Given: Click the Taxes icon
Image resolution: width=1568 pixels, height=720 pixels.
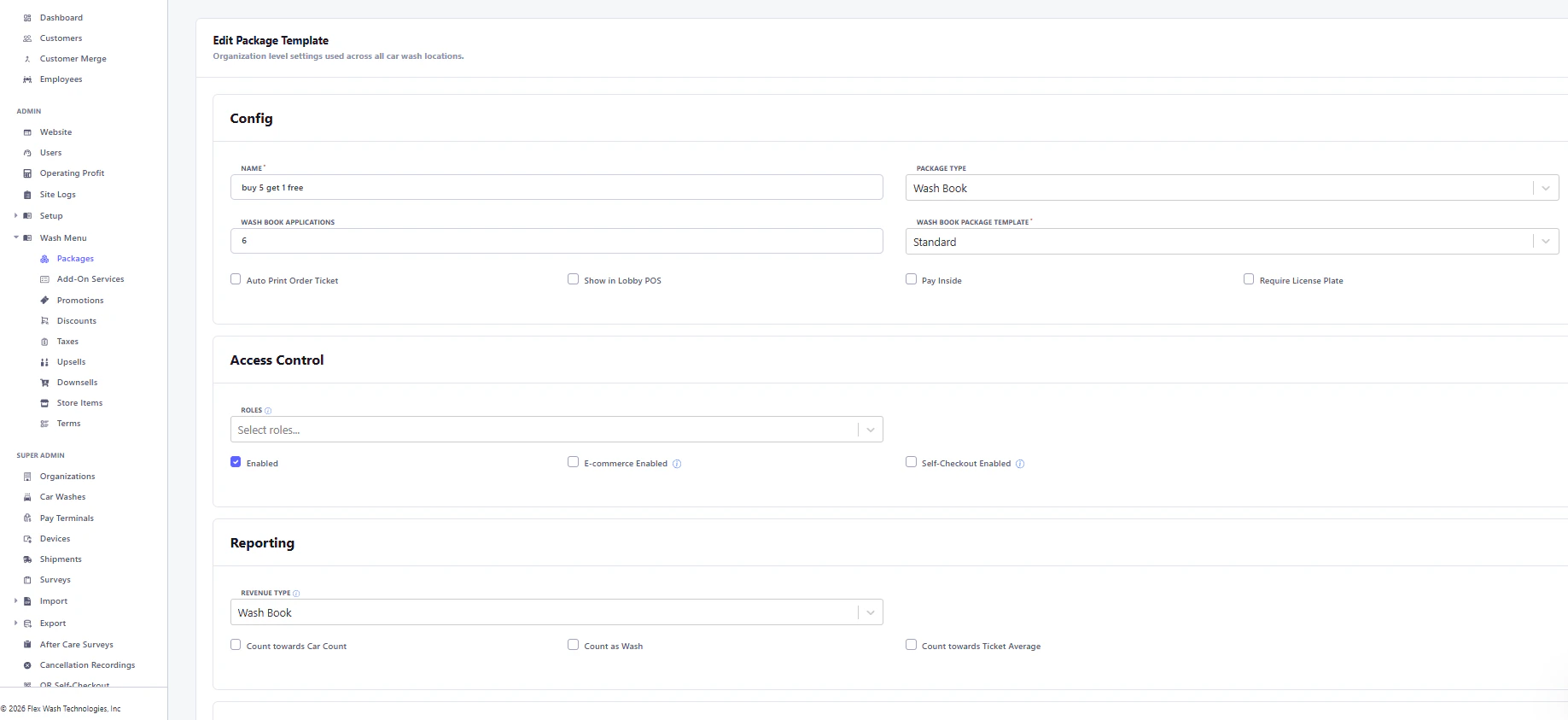Looking at the screenshot, I should pyautogui.click(x=44, y=342).
